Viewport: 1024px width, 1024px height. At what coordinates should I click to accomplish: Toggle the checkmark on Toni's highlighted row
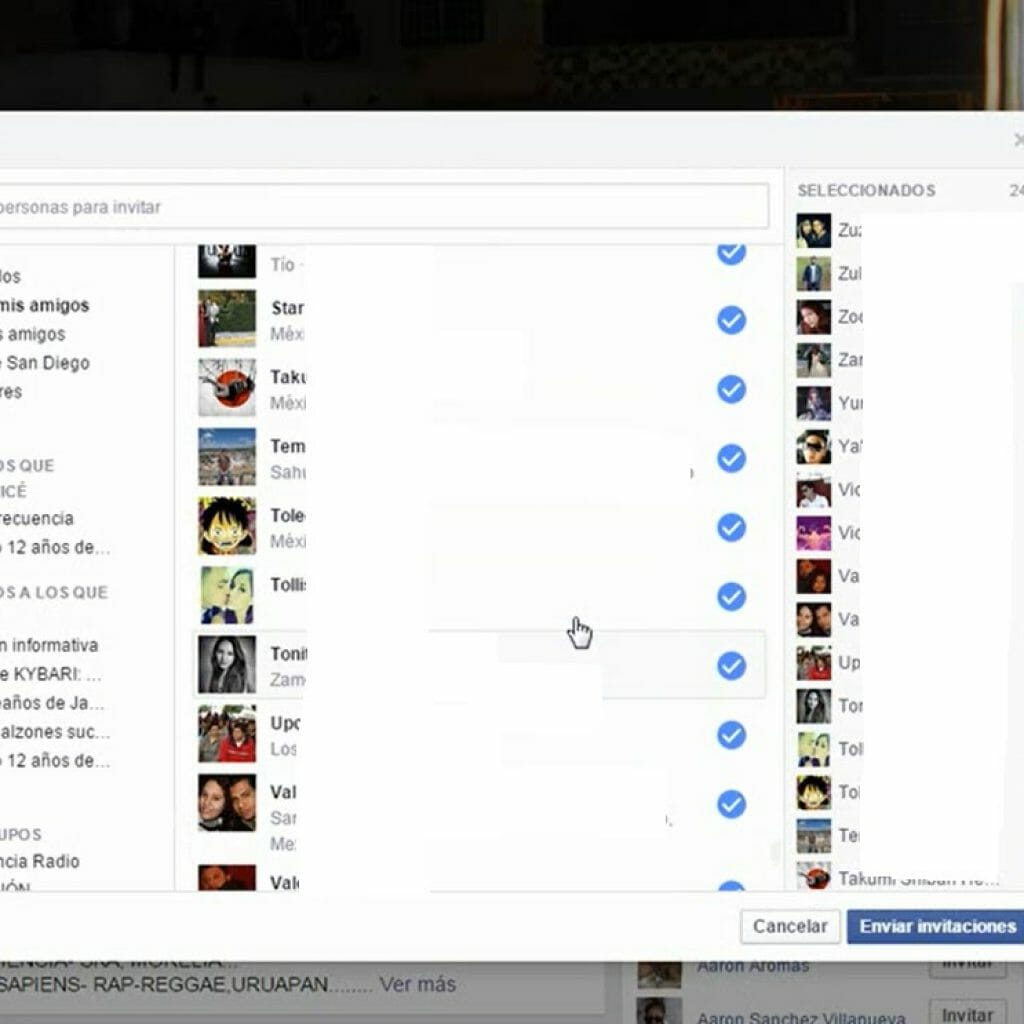point(731,666)
